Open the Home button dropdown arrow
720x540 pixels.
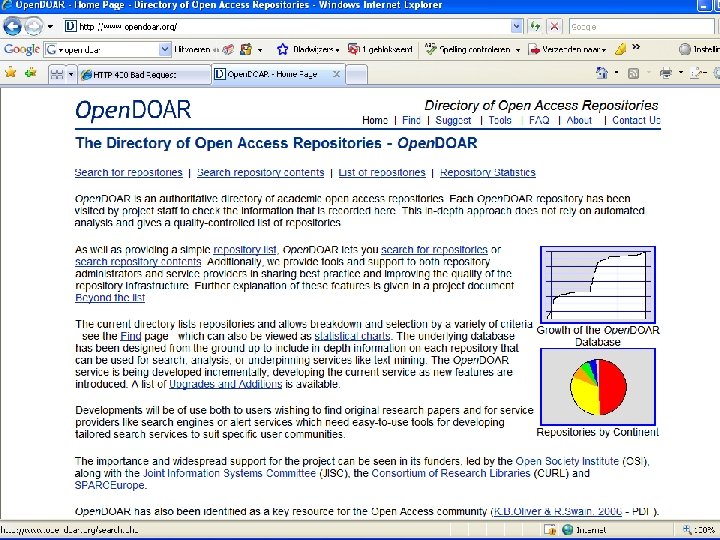[616, 73]
